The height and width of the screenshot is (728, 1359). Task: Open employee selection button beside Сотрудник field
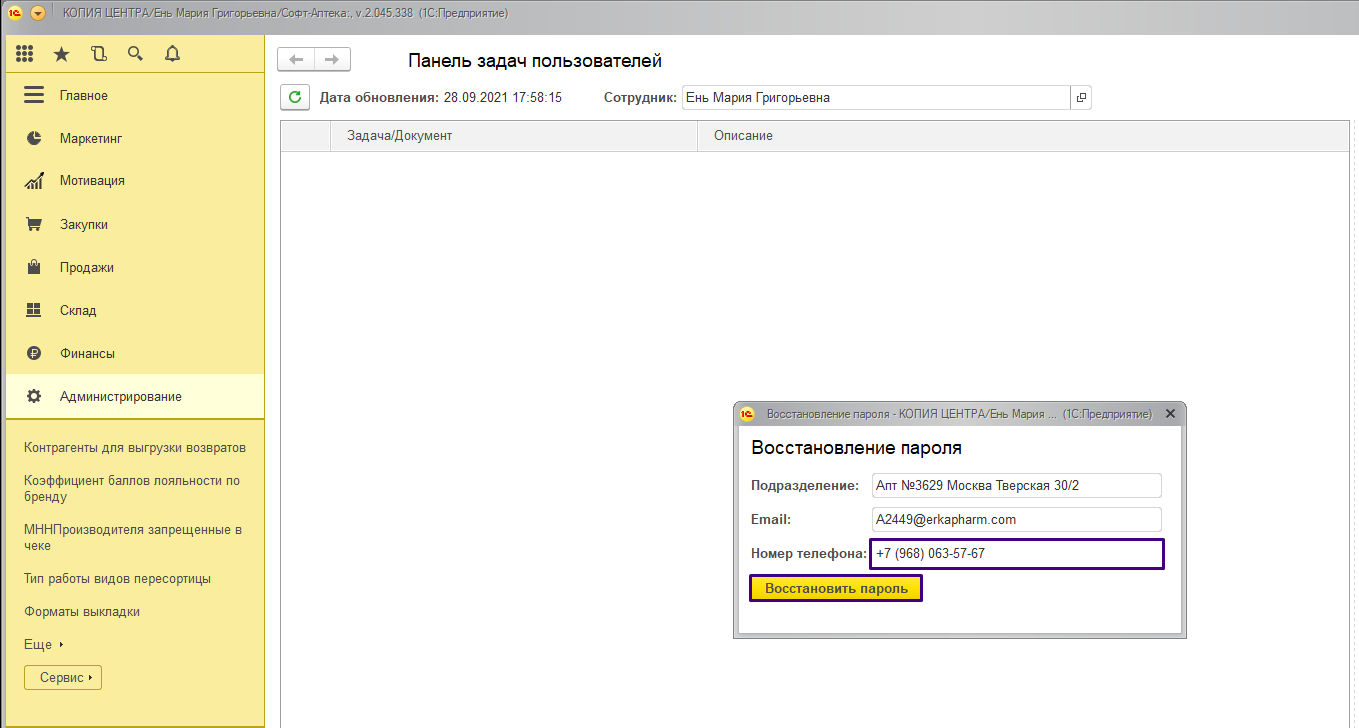1081,98
